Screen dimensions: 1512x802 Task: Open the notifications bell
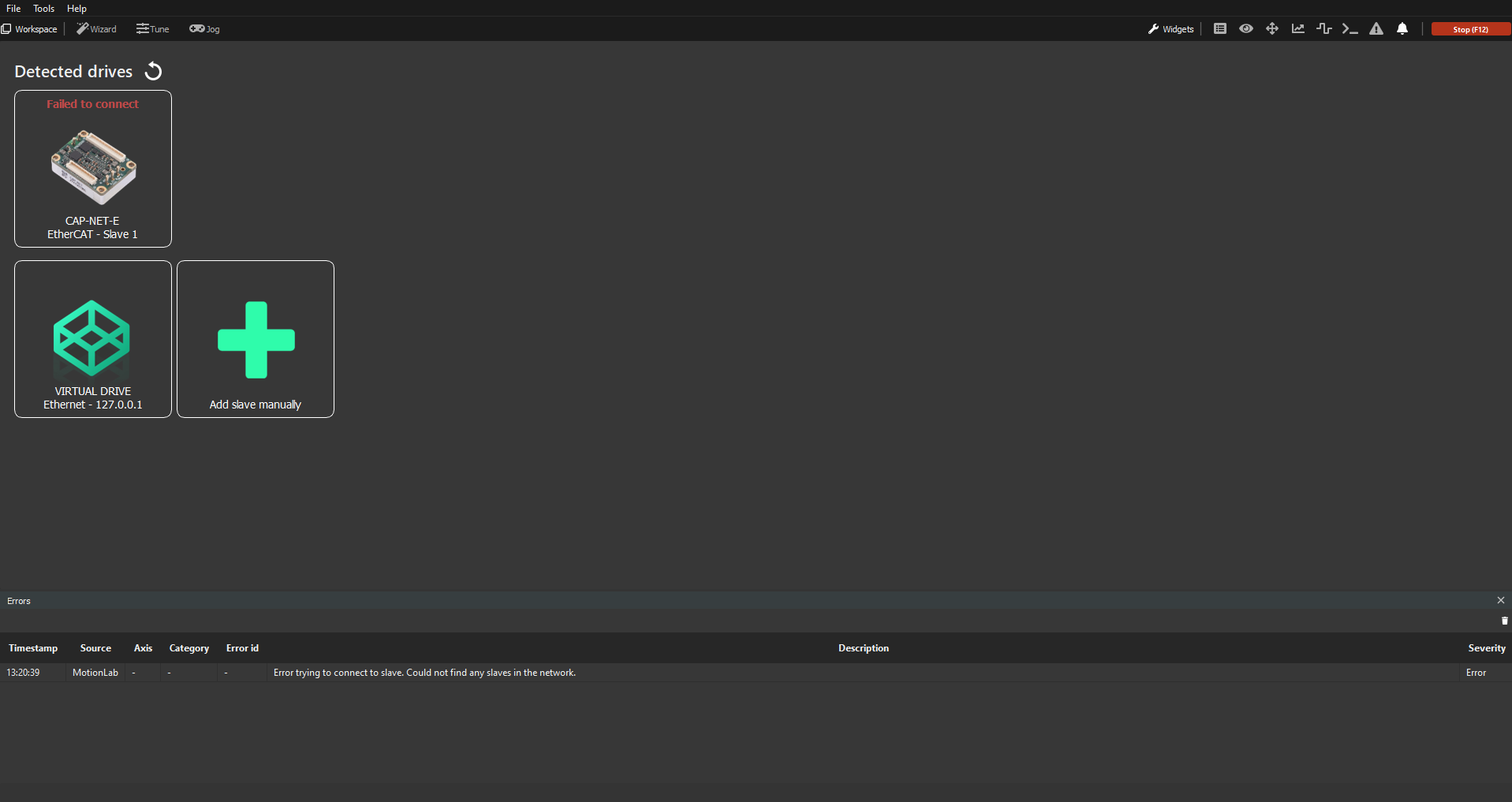tap(1402, 29)
